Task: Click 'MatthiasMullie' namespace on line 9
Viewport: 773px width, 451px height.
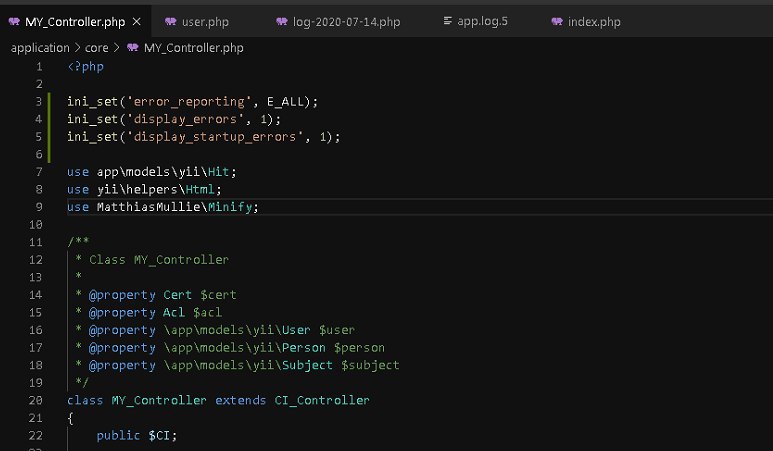Action: [x=148, y=207]
